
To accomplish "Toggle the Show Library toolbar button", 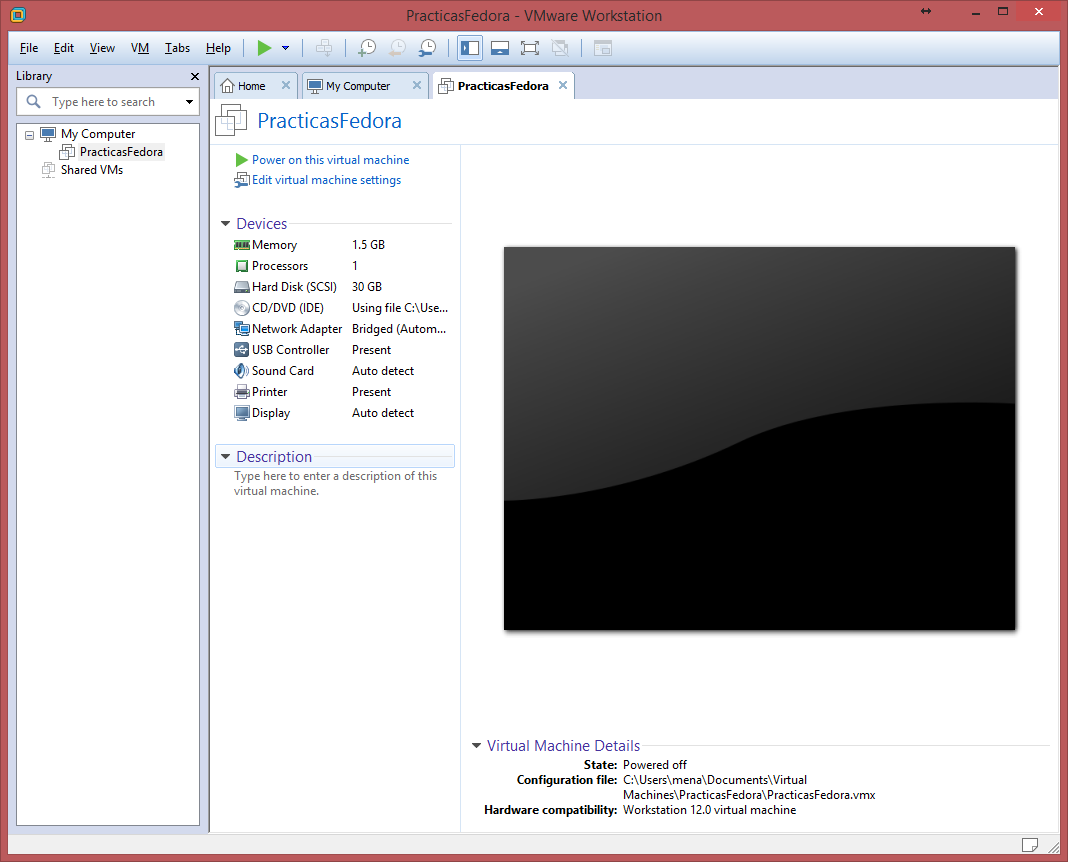I will click(470, 48).
